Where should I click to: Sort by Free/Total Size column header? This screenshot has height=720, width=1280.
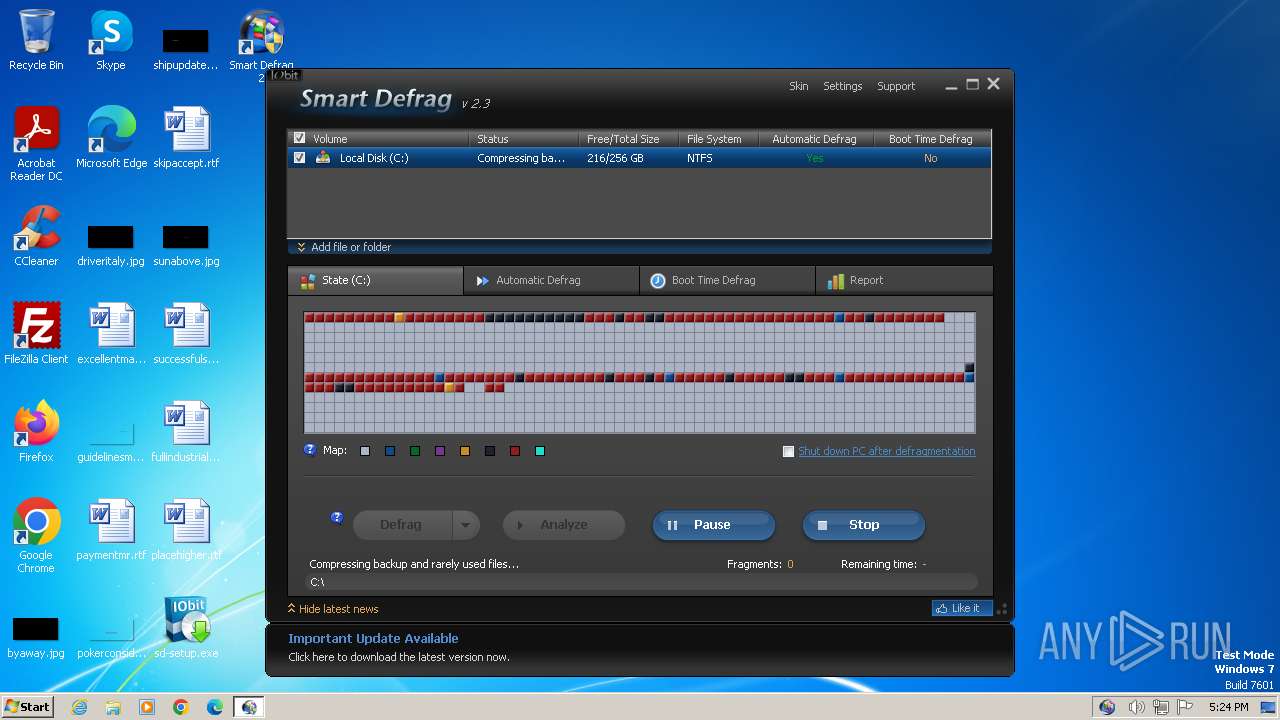click(629, 139)
